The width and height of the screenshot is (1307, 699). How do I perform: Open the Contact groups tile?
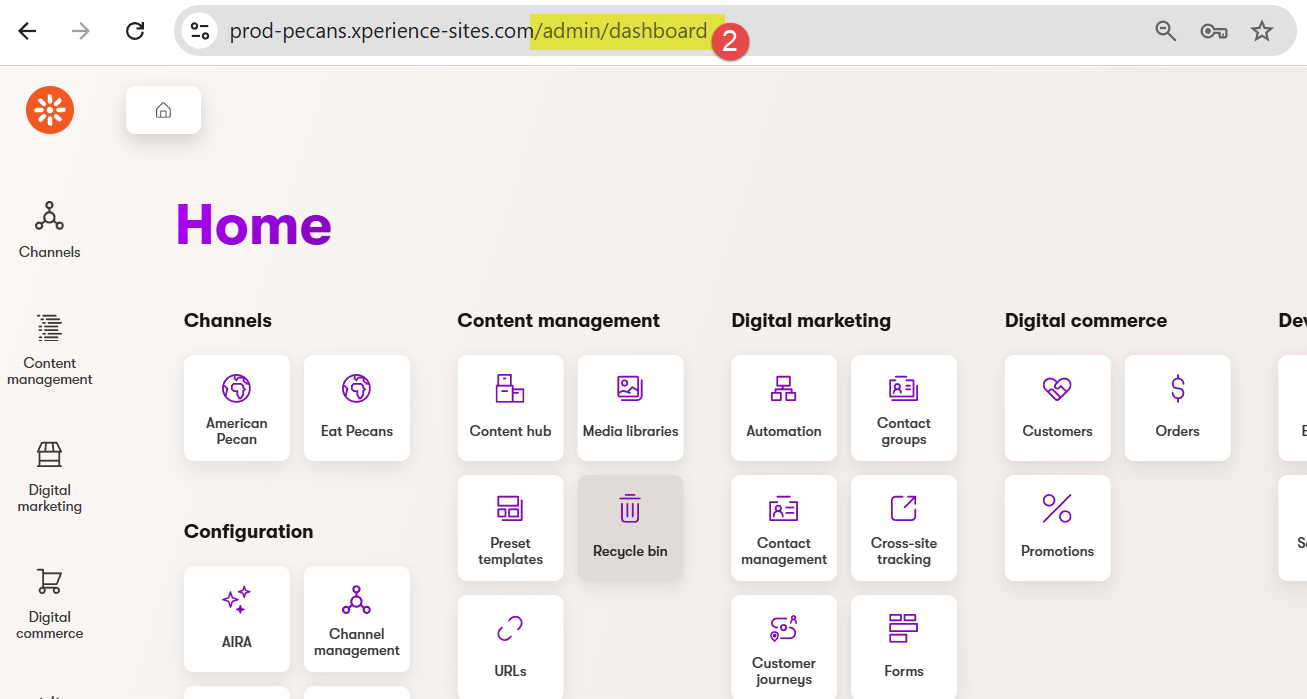coord(904,408)
